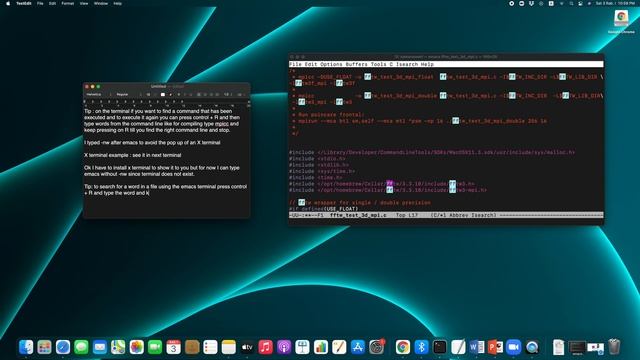640x360 pixels.
Task: Open Terminal from the Dock
Action: pyautogui.click(x=440, y=347)
